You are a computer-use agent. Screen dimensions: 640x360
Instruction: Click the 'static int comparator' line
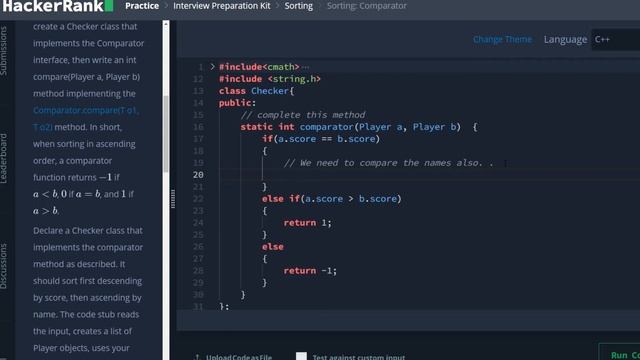coord(358,127)
